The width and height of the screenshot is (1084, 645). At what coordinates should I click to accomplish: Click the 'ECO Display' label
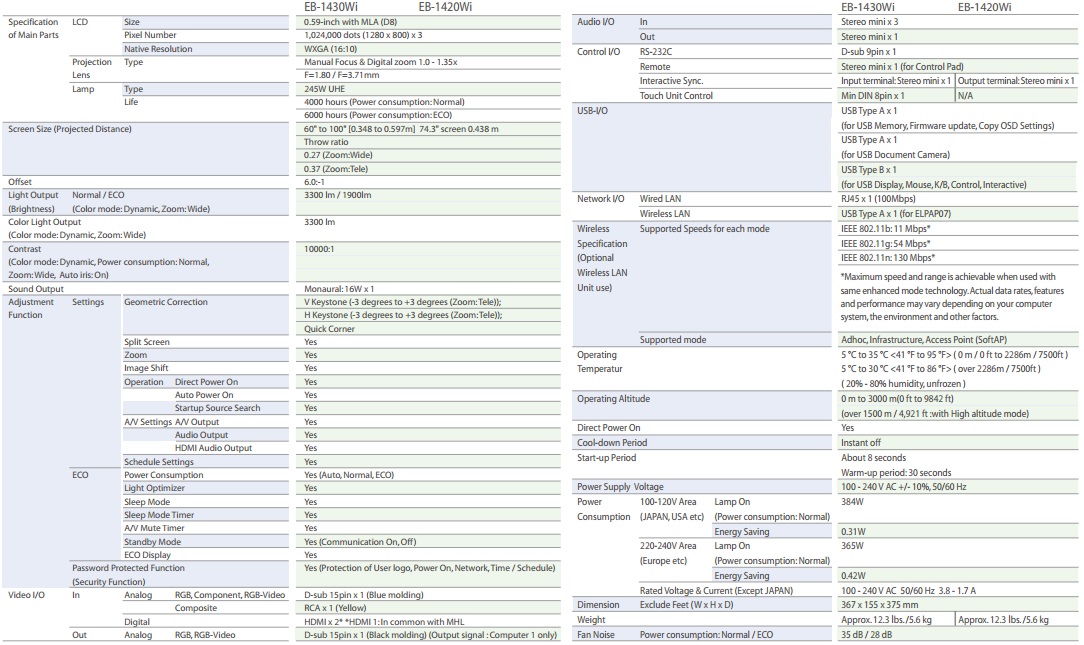(147, 556)
